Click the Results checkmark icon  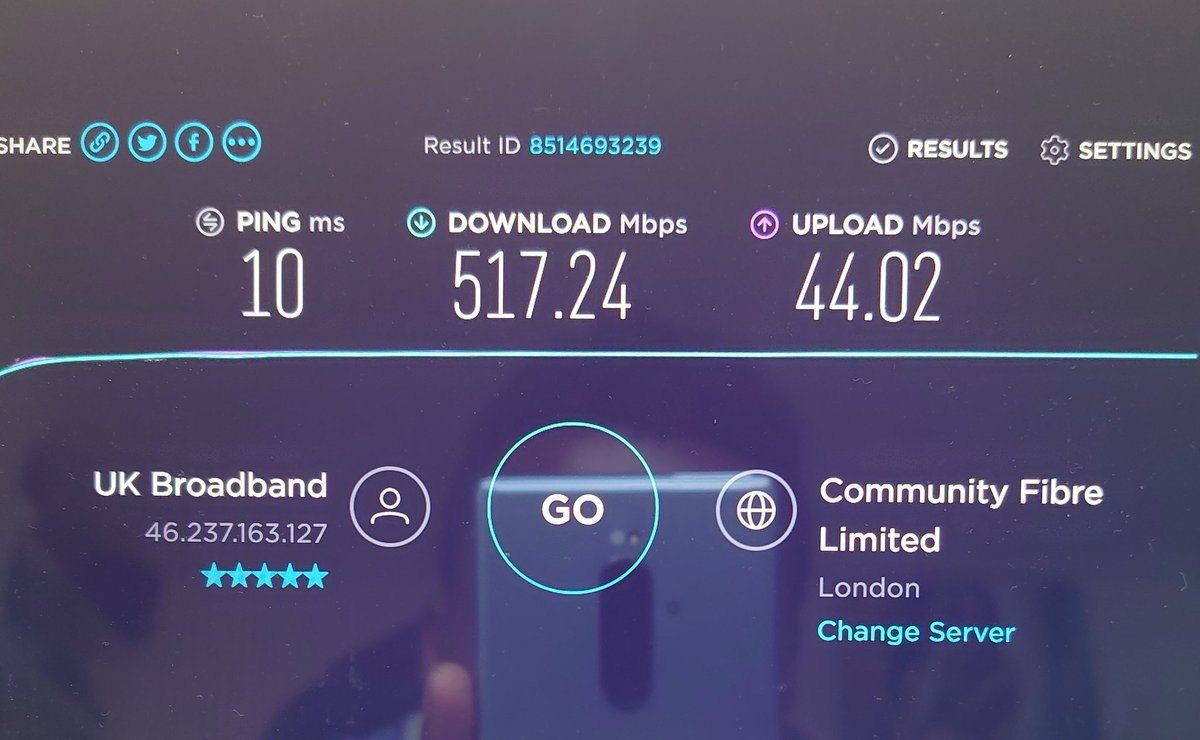[x=882, y=149]
